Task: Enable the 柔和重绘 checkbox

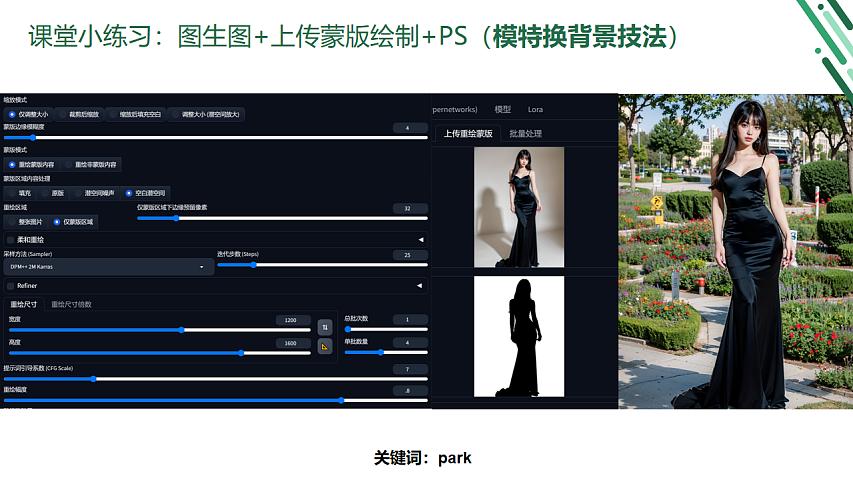Action: pos(10,239)
